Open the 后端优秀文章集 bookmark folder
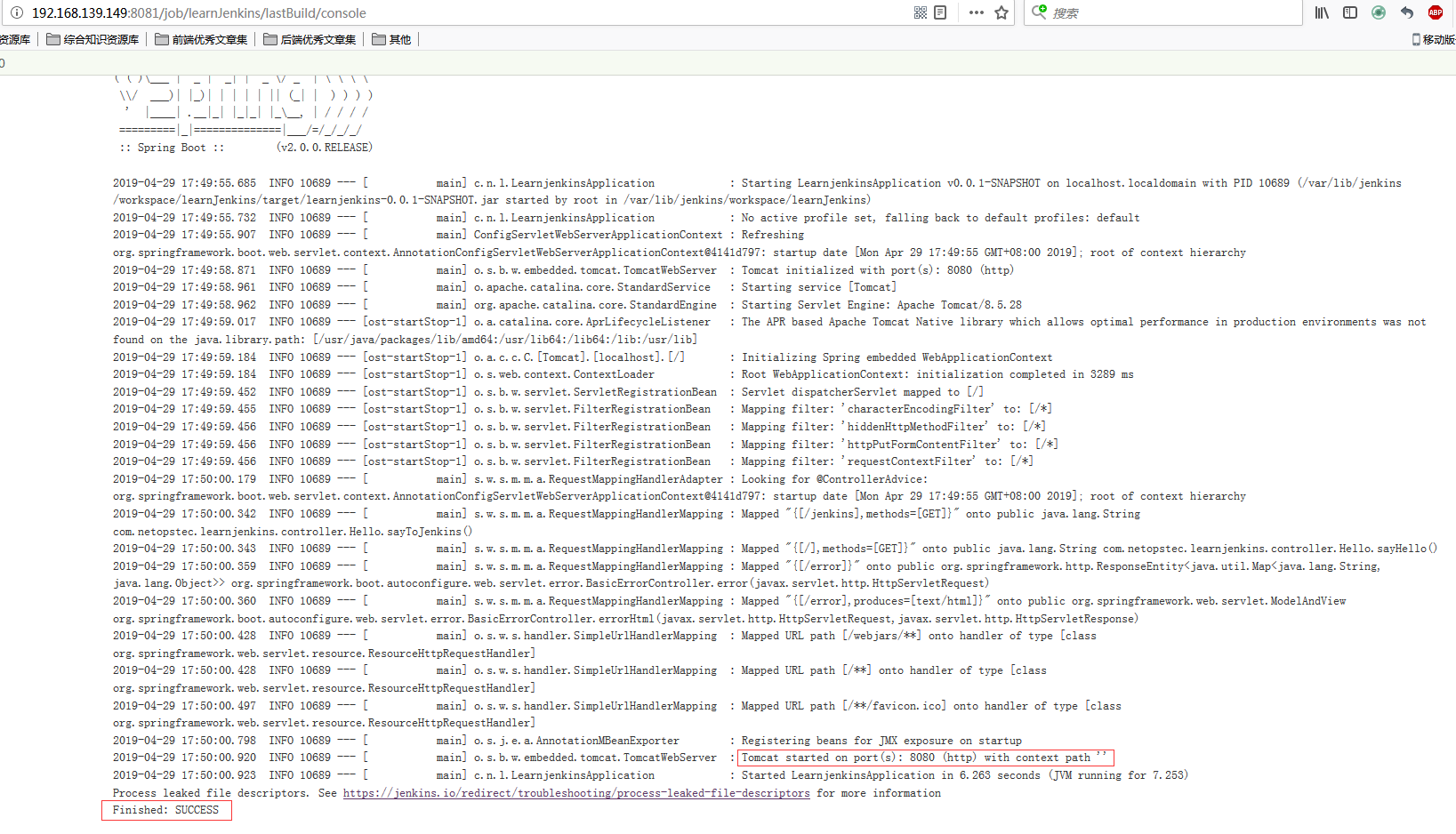This screenshot has height=834, width=1456. (310, 39)
